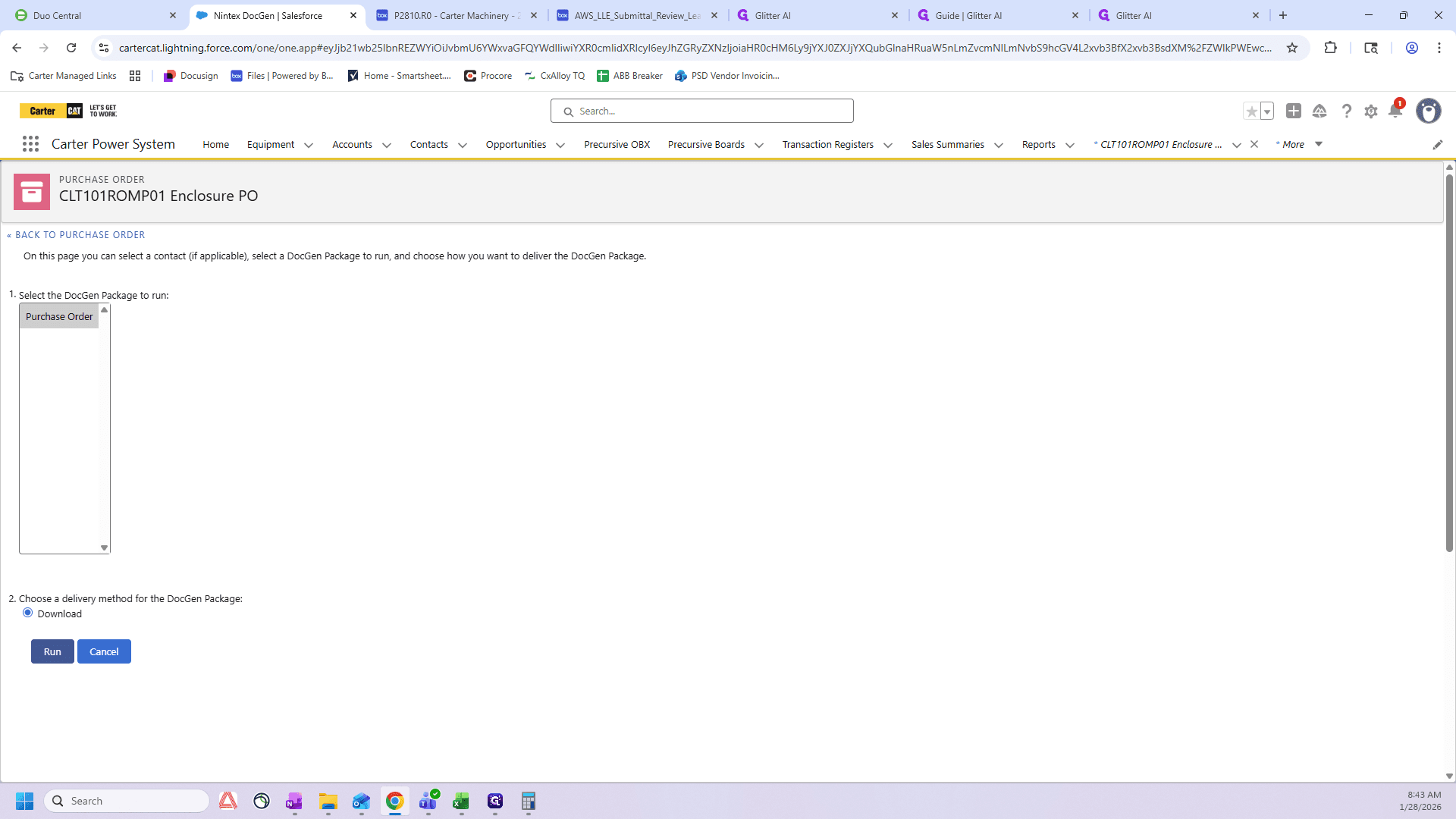Click the page vertical scrollbar
The image size is (1456, 819).
[1449, 362]
